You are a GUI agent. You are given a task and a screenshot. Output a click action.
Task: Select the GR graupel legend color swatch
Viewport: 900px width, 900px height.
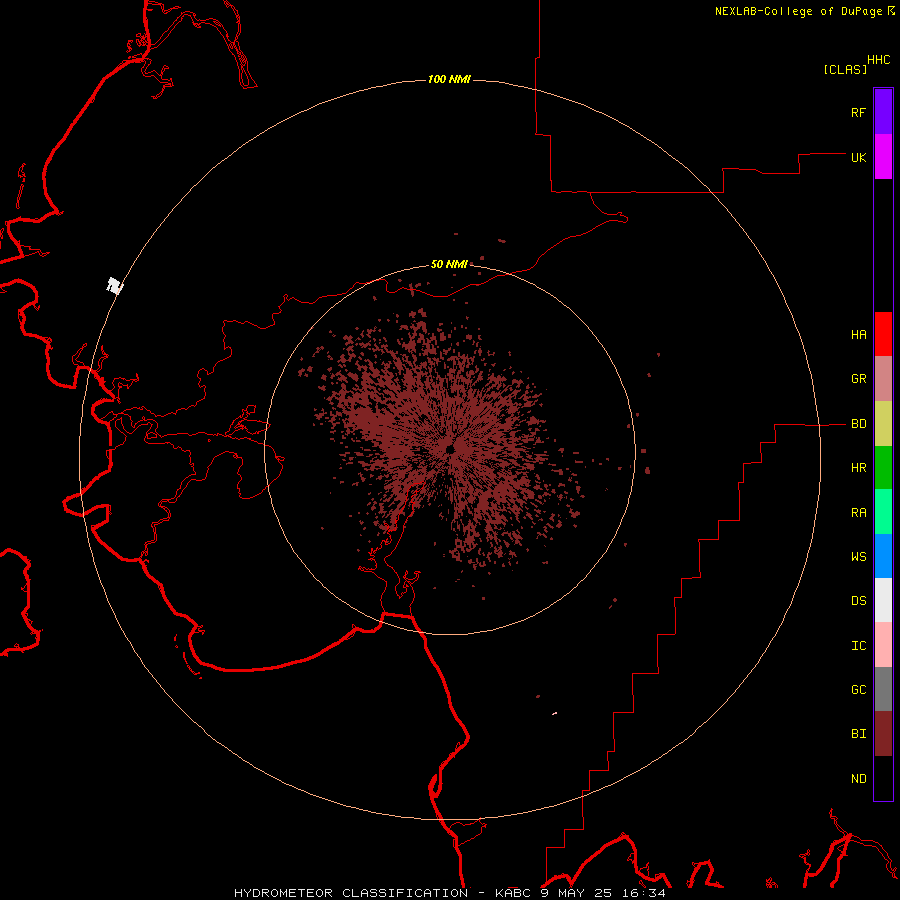883,379
